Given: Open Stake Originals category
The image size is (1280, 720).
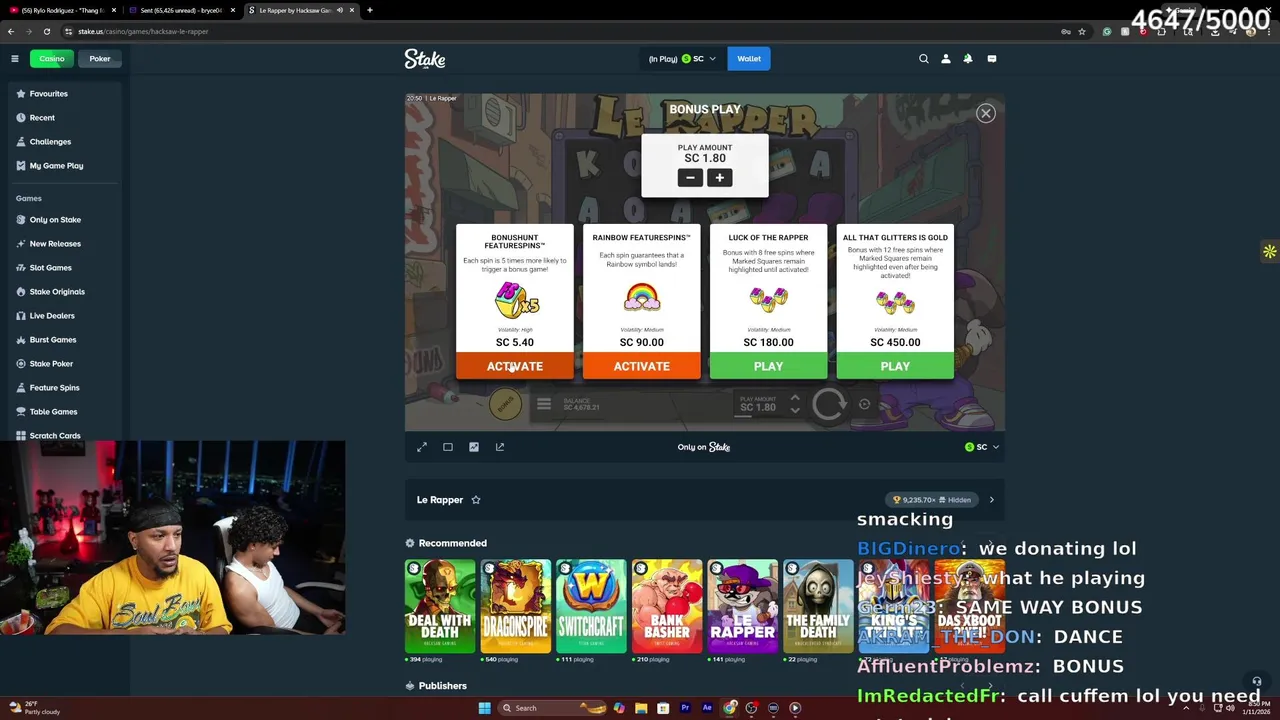Looking at the screenshot, I should click(x=57, y=292).
